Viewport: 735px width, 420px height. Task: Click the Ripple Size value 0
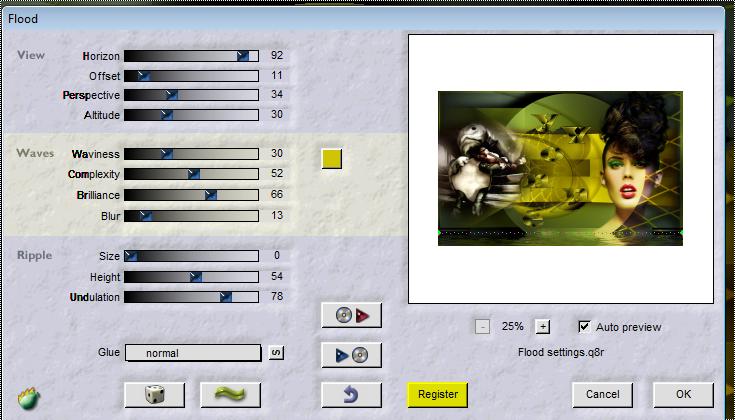(x=277, y=255)
